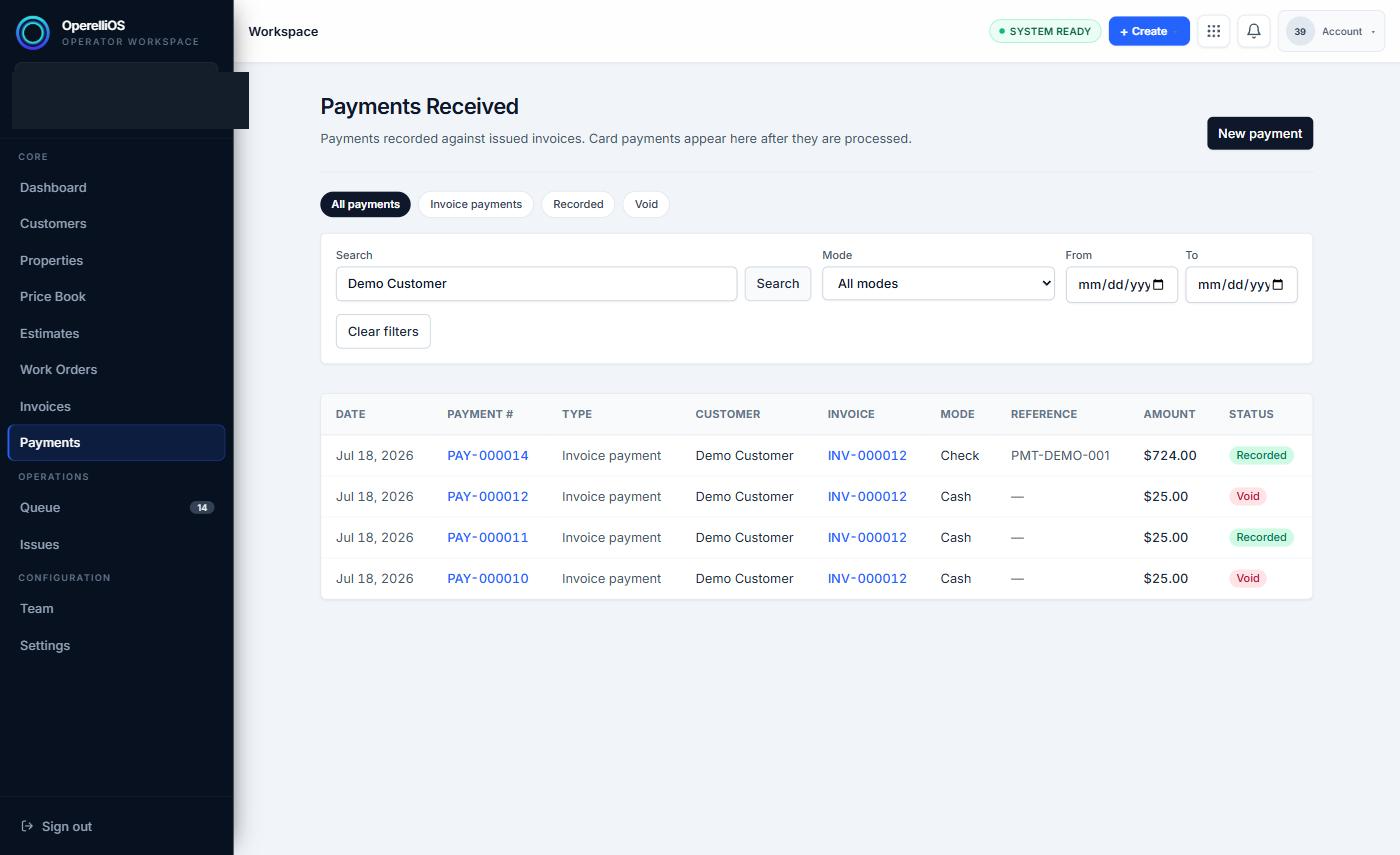Open Issues in the sidebar
This screenshot has width=1400, height=855.
116,545
